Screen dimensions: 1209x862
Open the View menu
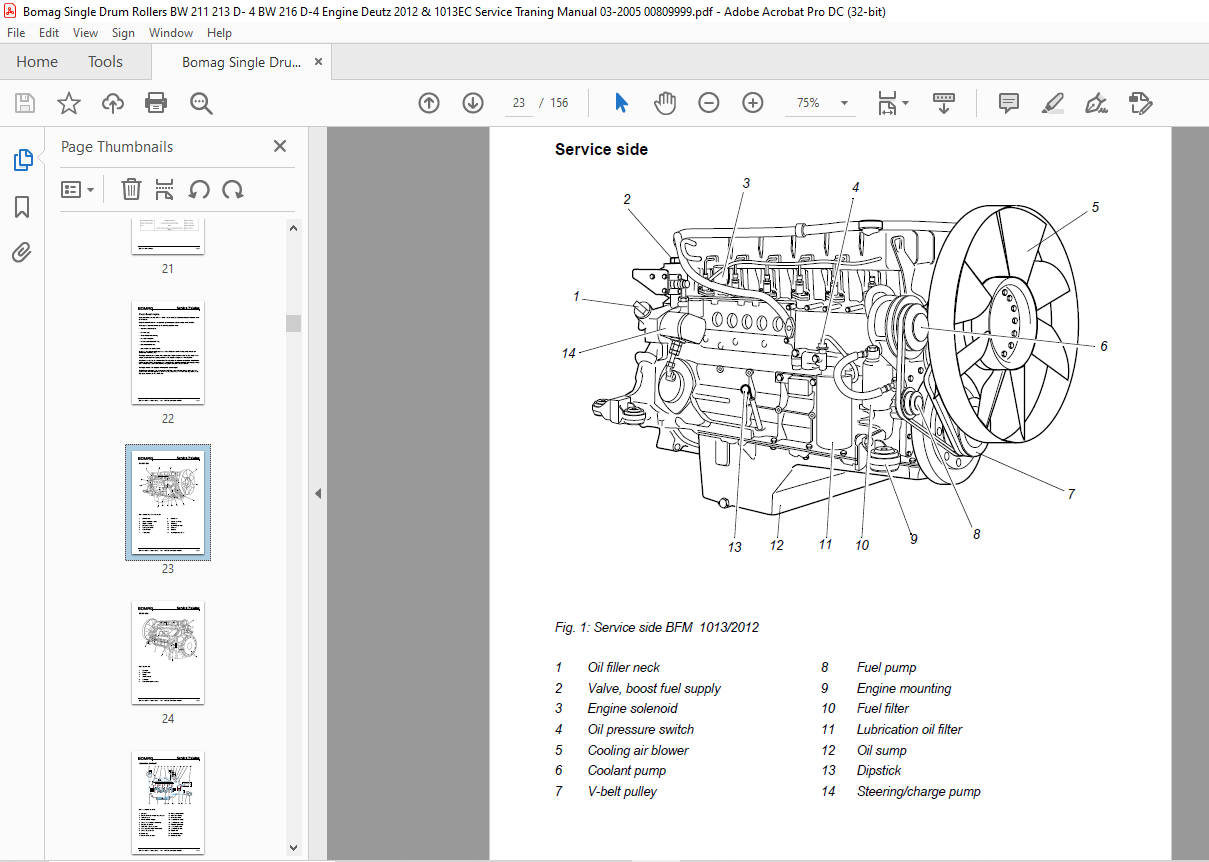click(x=85, y=33)
